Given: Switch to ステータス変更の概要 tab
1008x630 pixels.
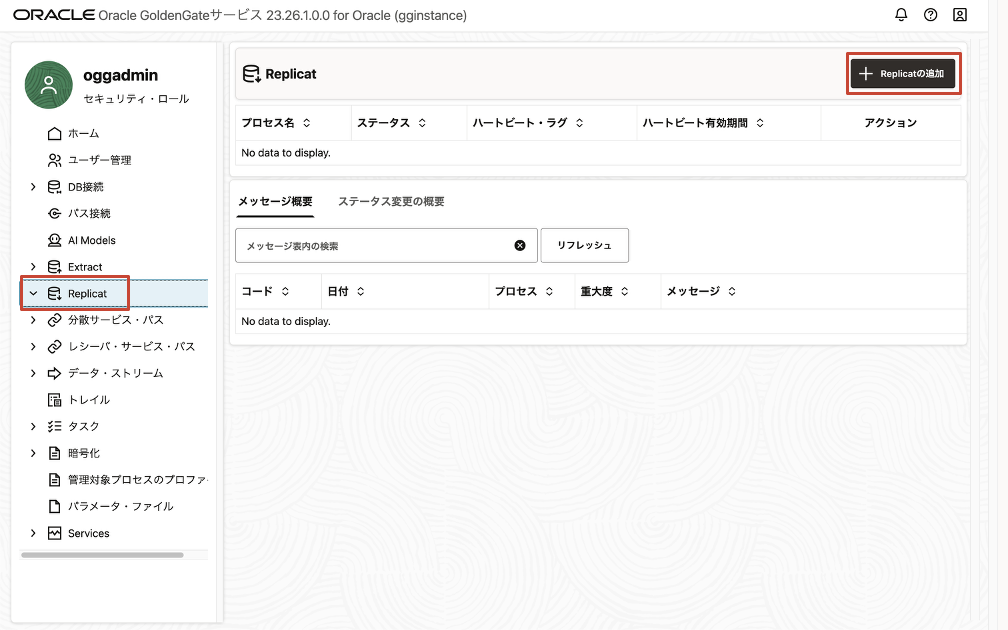Looking at the screenshot, I should pos(391,201).
